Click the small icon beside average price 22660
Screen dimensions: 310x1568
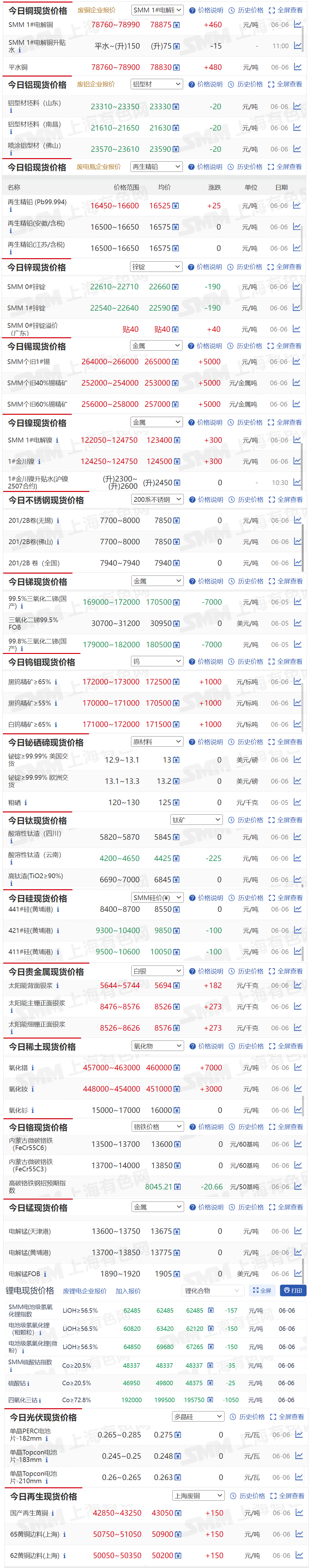click(176, 287)
